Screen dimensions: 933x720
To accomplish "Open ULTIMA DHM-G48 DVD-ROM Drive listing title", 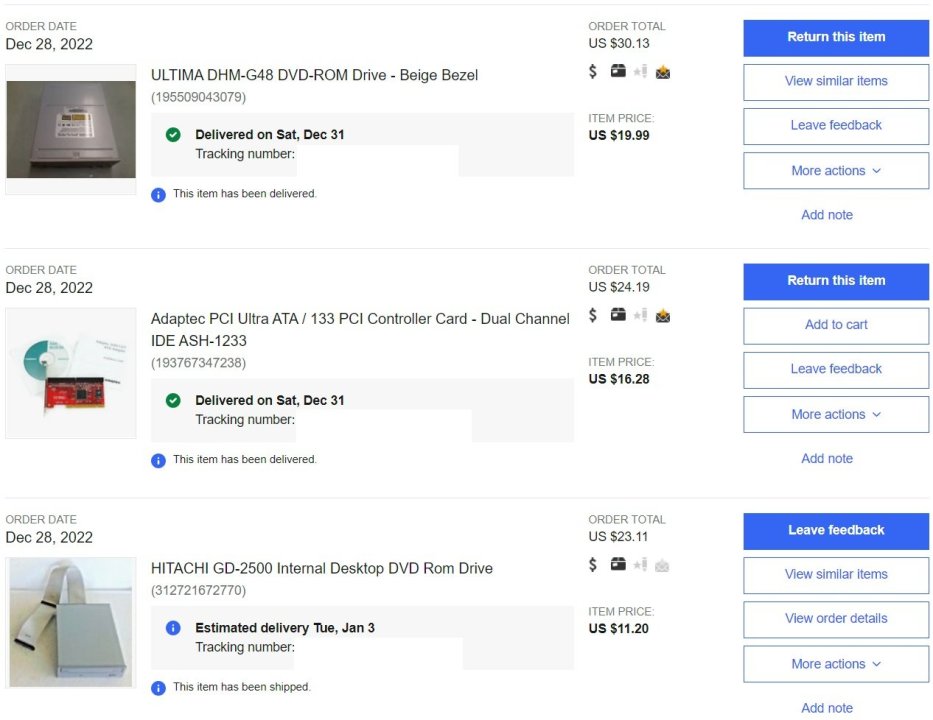I will [x=314, y=75].
